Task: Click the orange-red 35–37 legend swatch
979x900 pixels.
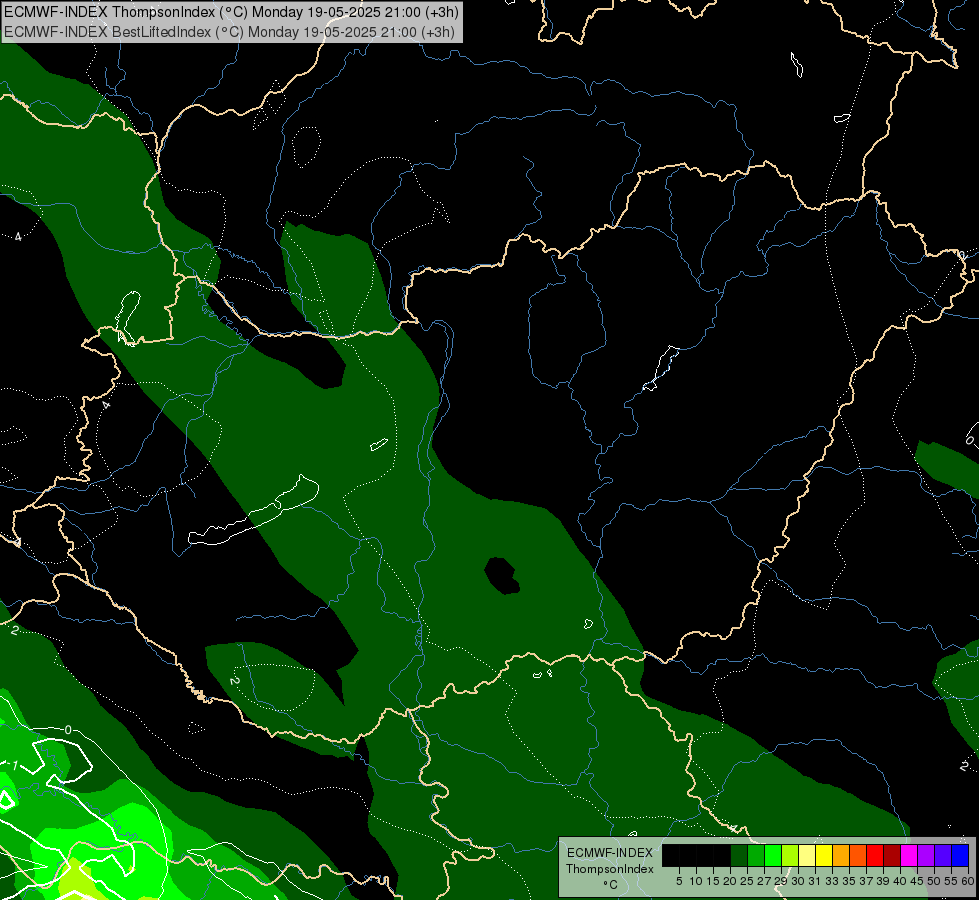Action: pyautogui.click(x=858, y=855)
